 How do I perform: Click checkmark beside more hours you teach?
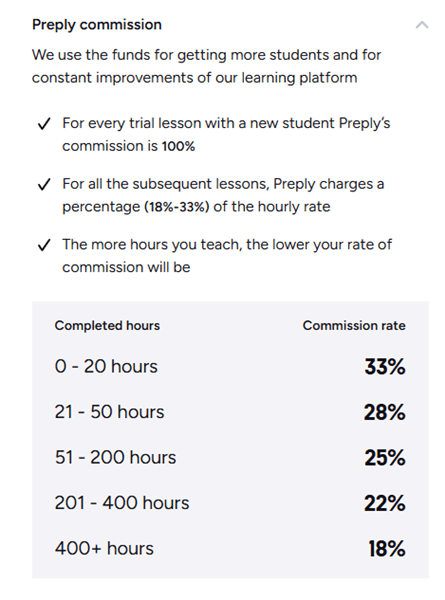click(x=44, y=245)
